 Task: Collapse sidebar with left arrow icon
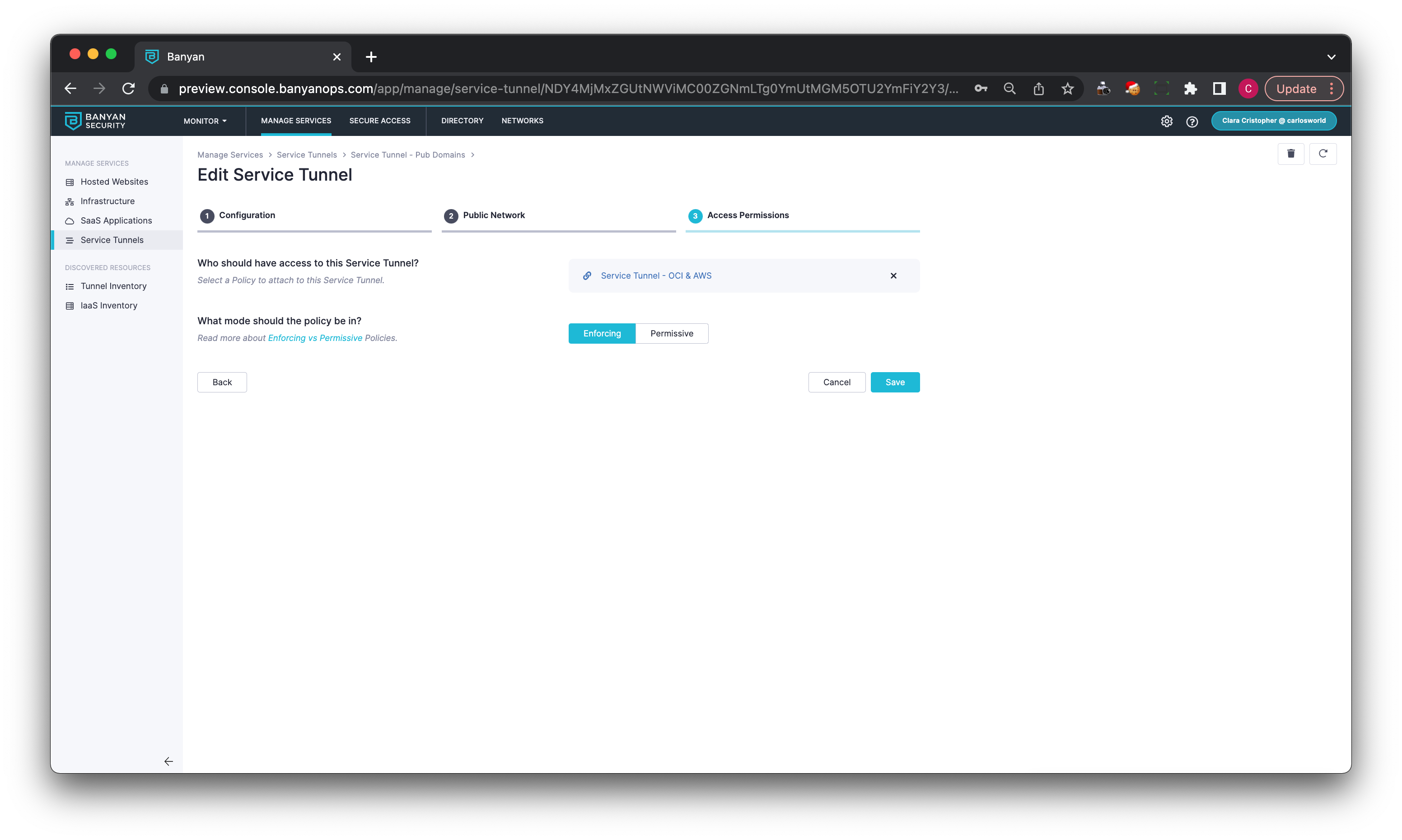pos(168,761)
